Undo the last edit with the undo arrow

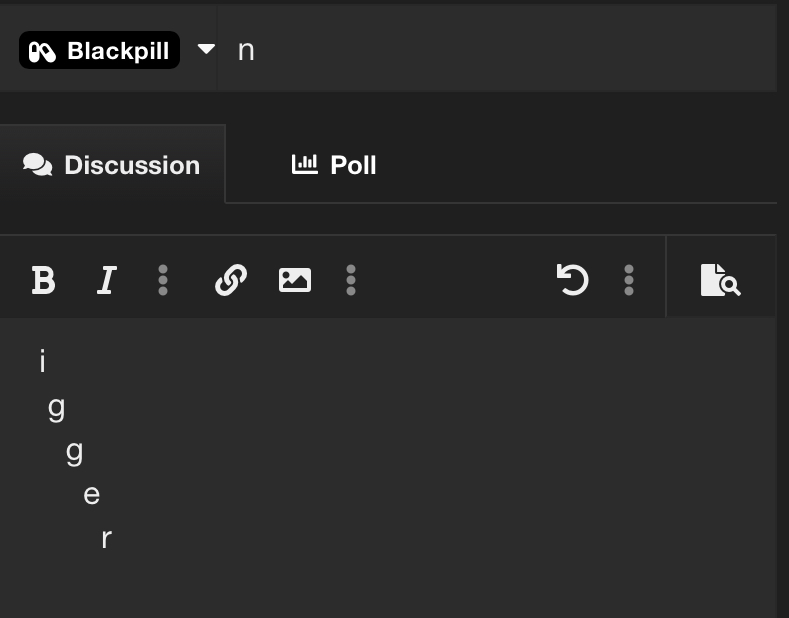[573, 279]
